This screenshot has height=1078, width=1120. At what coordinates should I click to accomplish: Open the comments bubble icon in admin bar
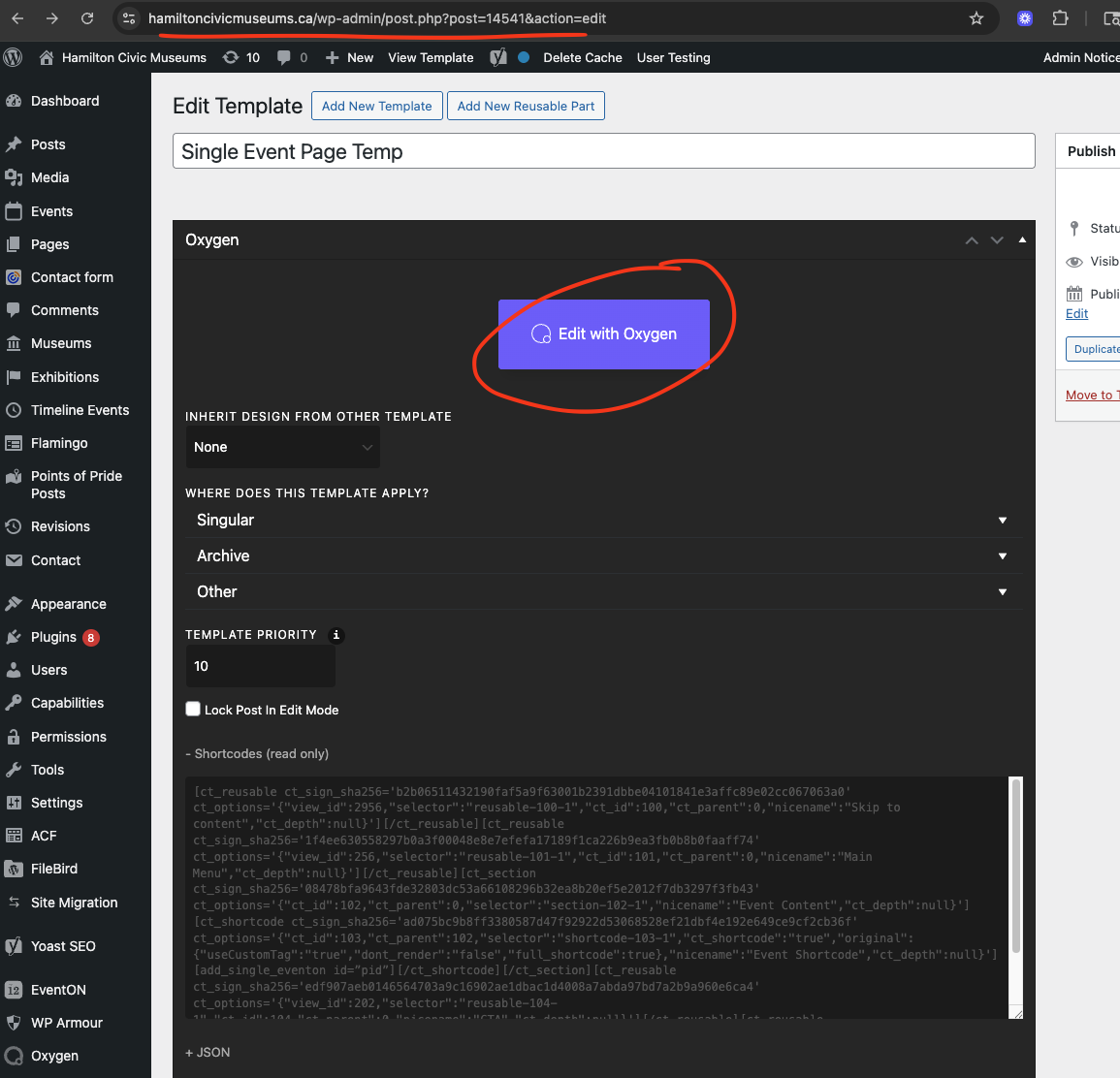point(284,57)
